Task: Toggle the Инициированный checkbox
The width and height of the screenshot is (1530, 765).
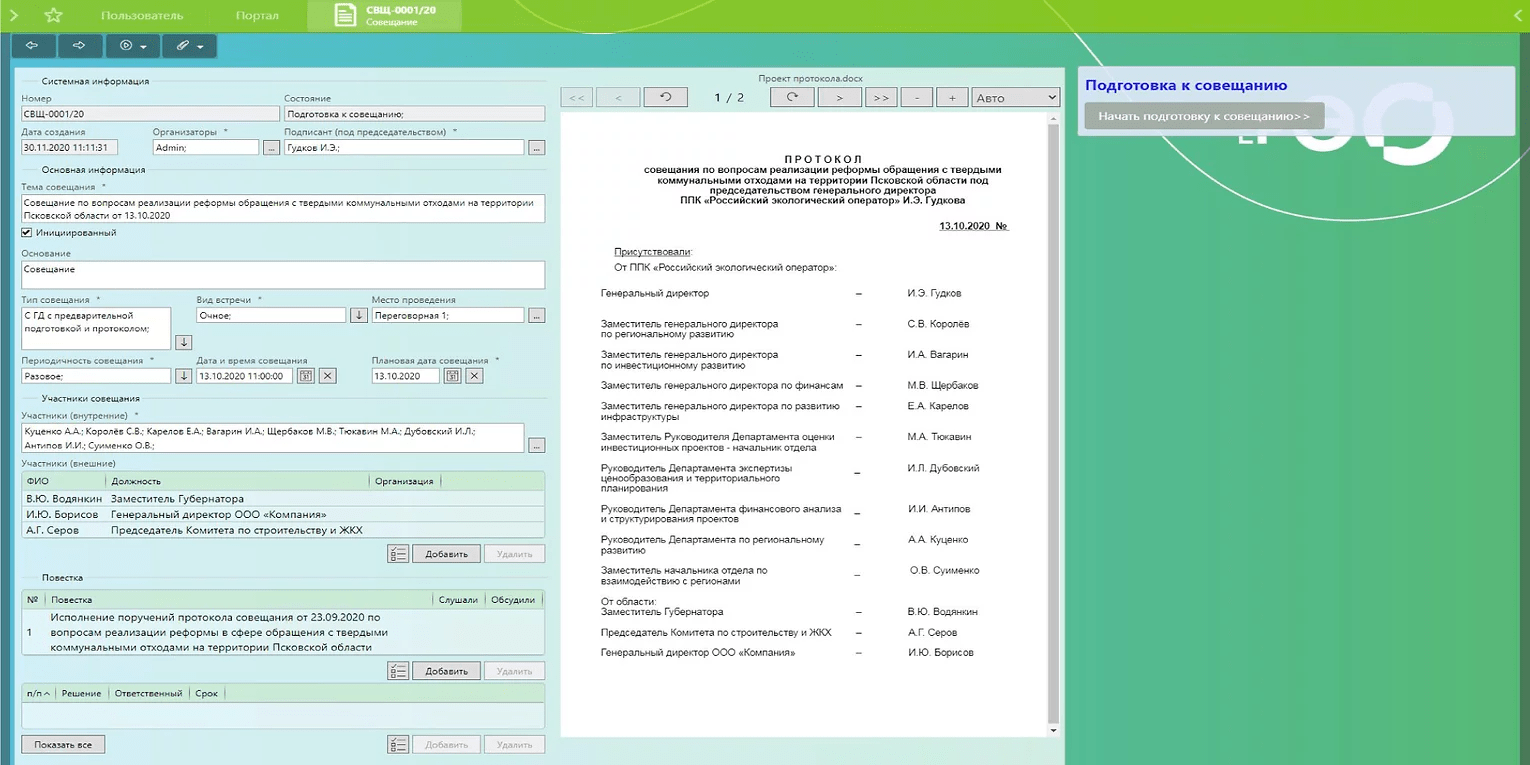Action: tap(27, 233)
